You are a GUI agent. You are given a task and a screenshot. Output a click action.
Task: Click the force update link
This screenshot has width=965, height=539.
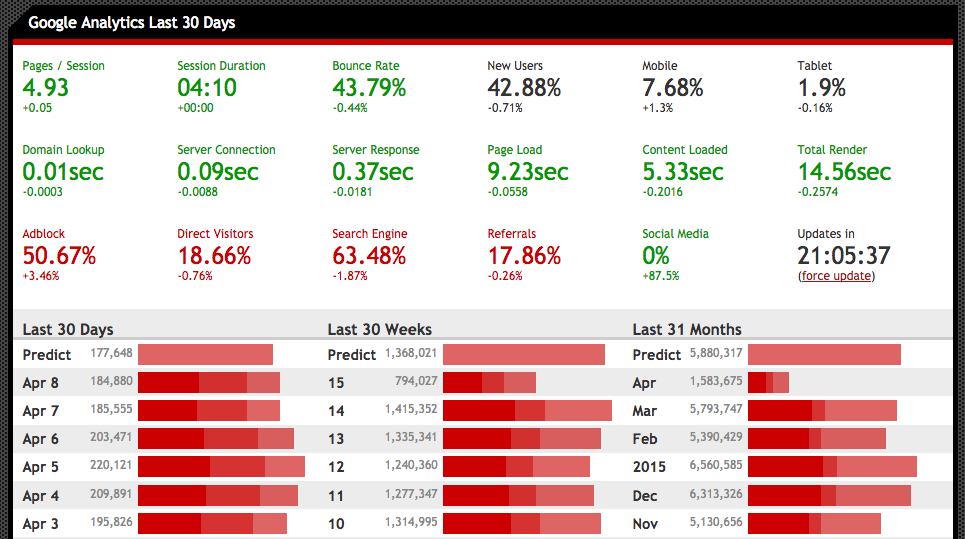(x=836, y=276)
